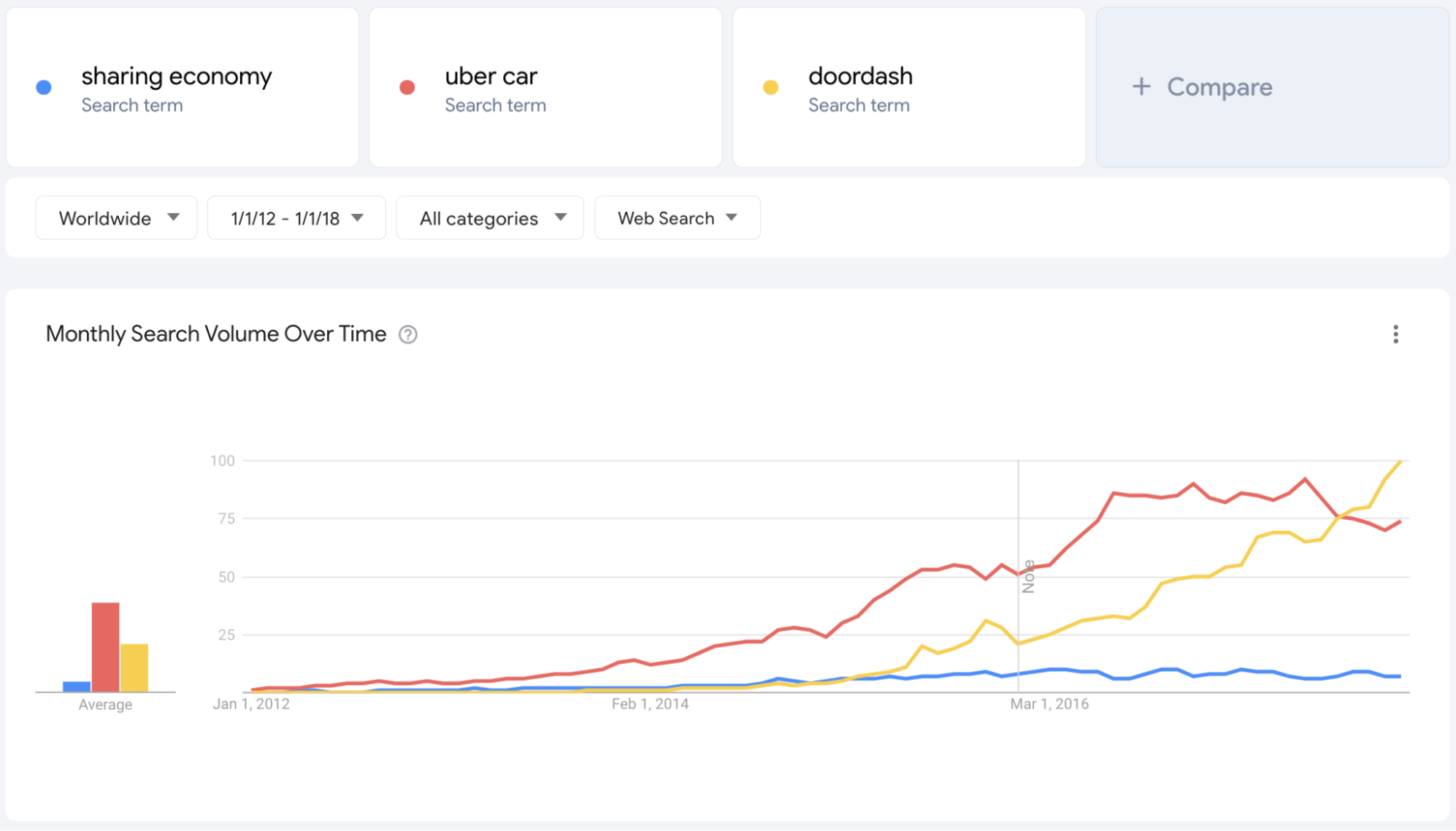Image resolution: width=1456 pixels, height=831 pixels.
Task: Click the 75 y-axis label
Action: click(x=226, y=518)
